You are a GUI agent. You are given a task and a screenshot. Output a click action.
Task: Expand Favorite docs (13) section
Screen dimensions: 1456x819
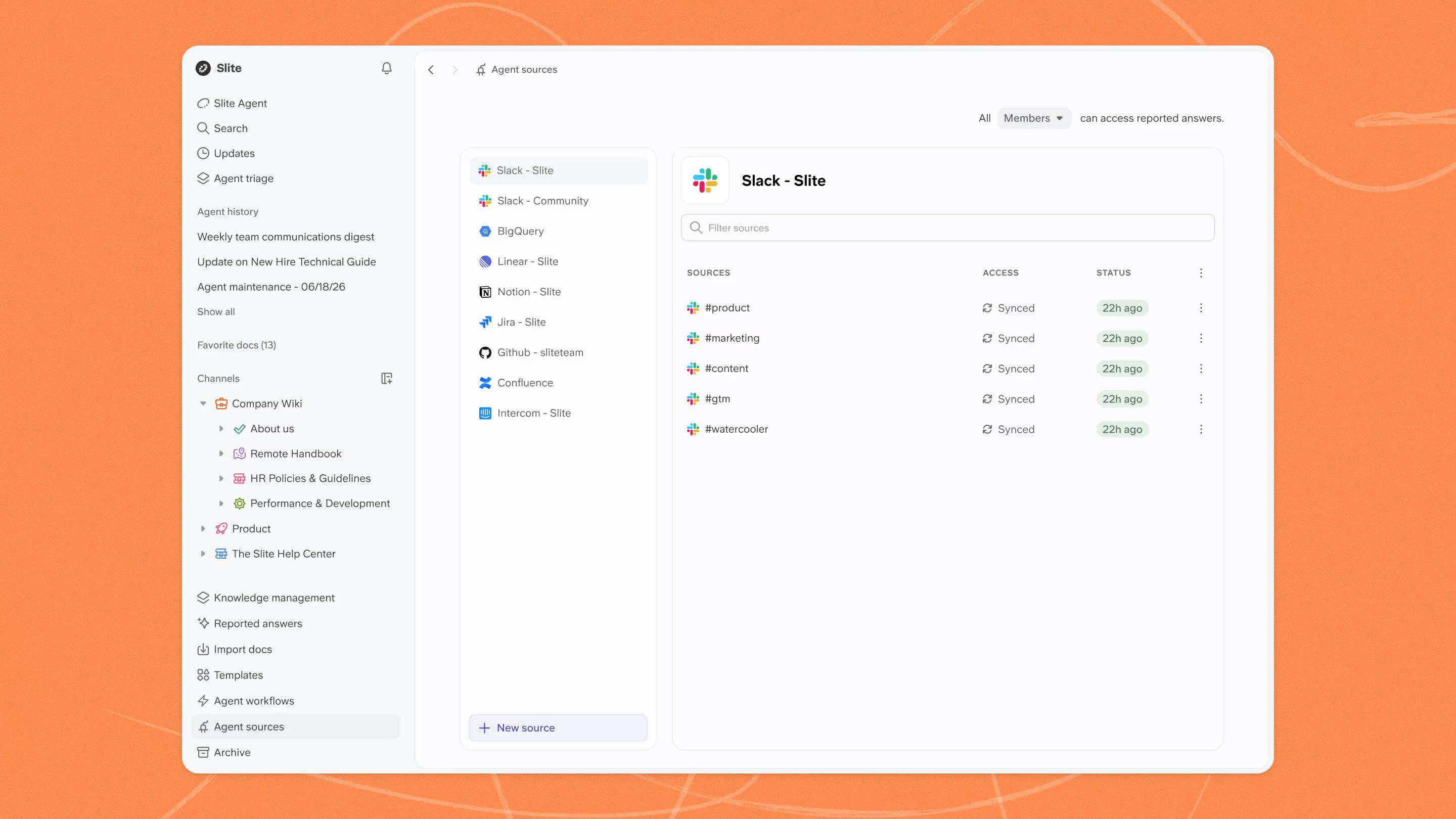tap(236, 345)
